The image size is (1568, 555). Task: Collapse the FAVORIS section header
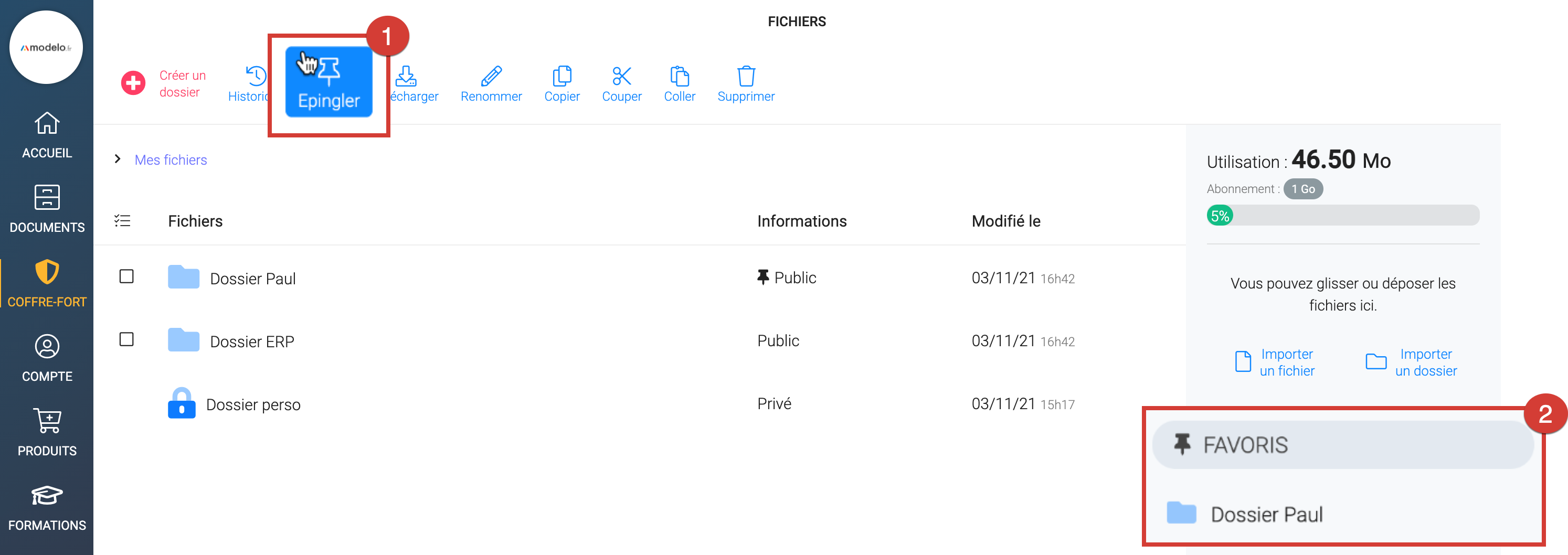tap(1342, 445)
